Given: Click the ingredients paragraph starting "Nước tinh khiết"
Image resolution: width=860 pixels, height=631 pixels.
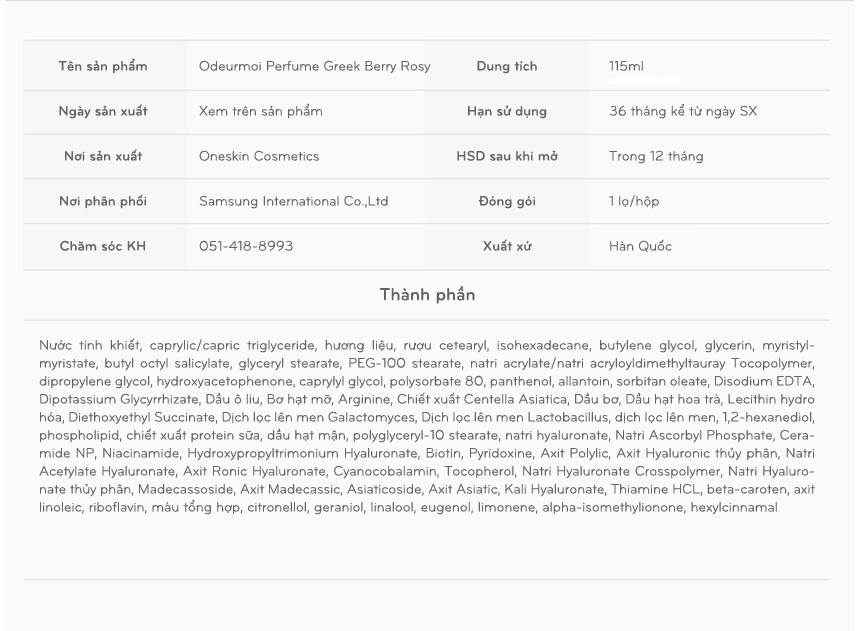Looking at the screenshot, I should 427,427.
